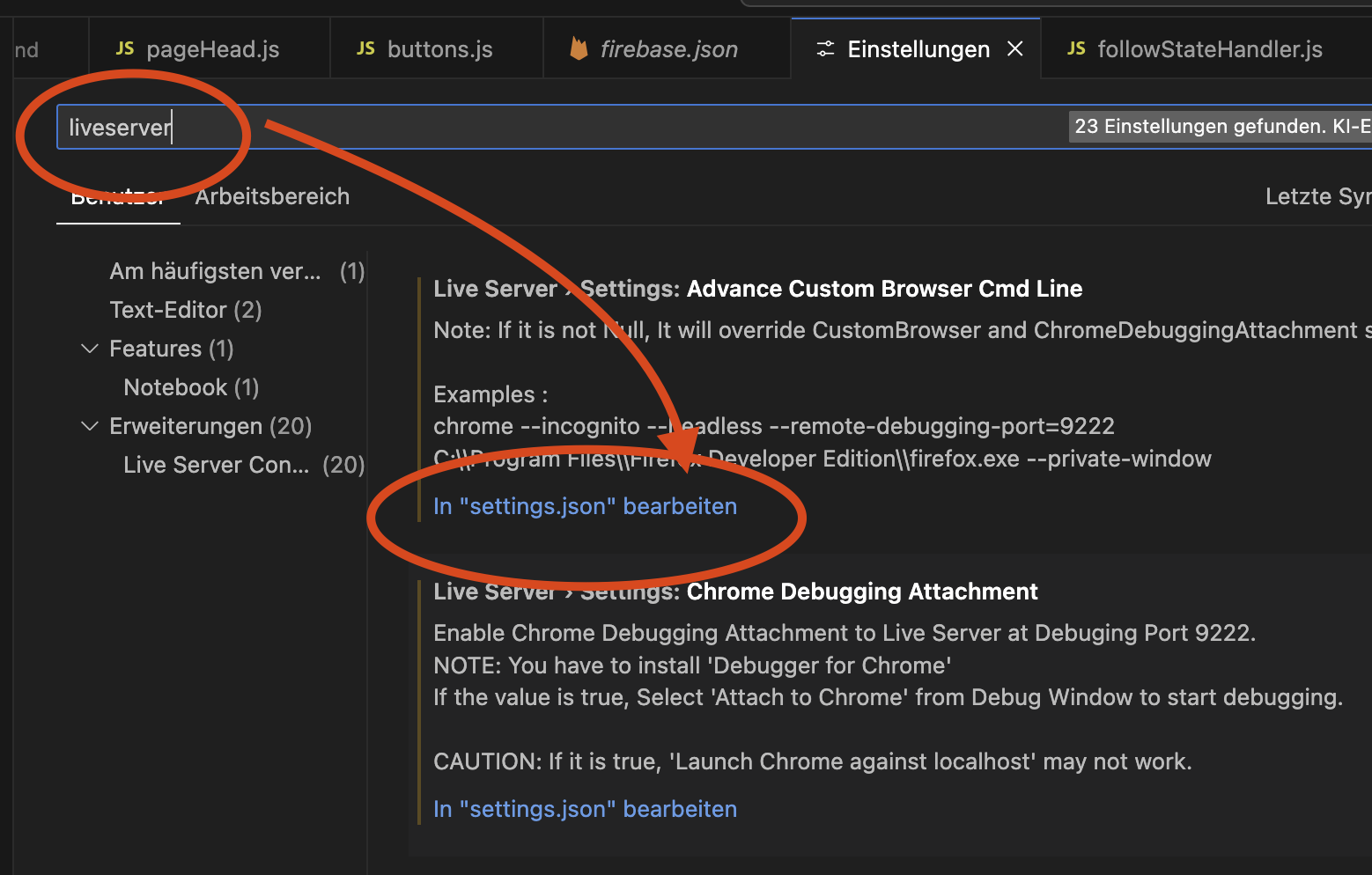Click the Letzte Sync text at top right
This screenshot has height=875, width=1372.
tap(1316, 196)
